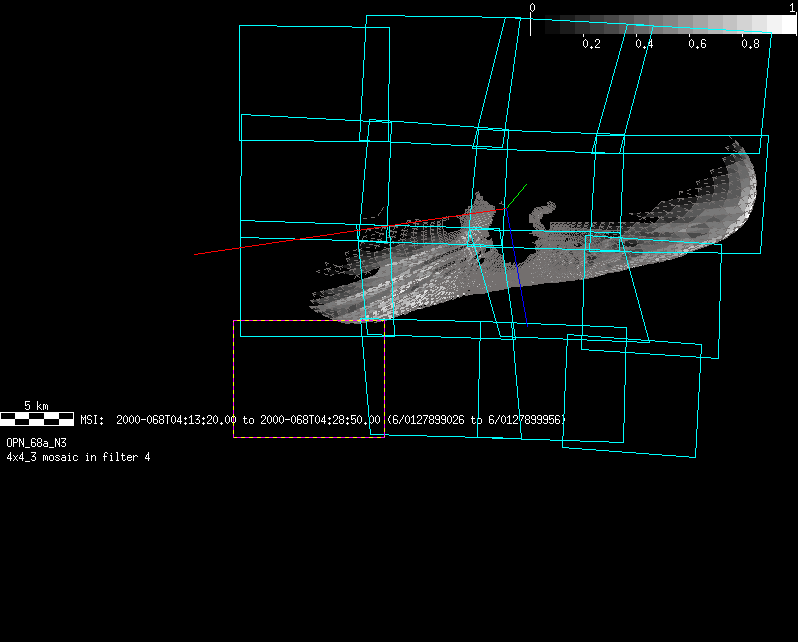Click the MSI timestamp range text
The height and width of the screenshot is (642, 798).
pos(323,420)
